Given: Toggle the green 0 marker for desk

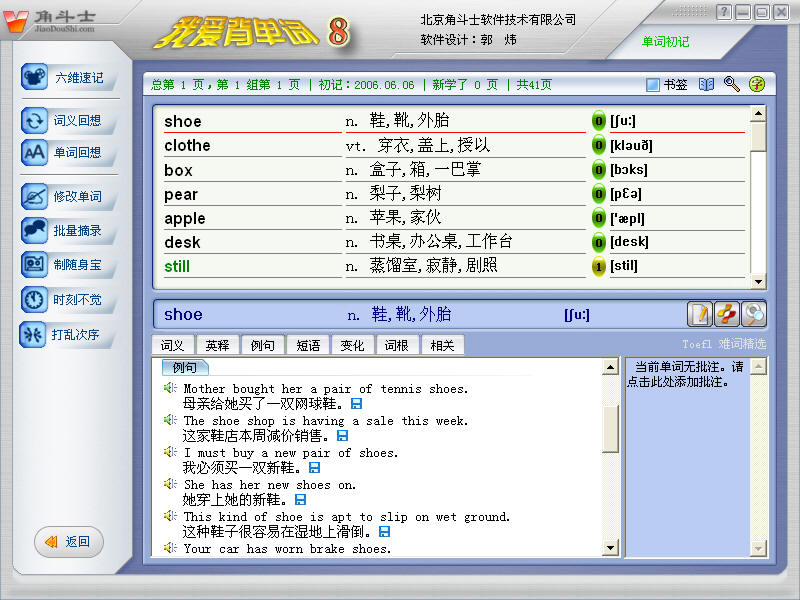Looking at the screenshot, I should [x=598, y=242].
